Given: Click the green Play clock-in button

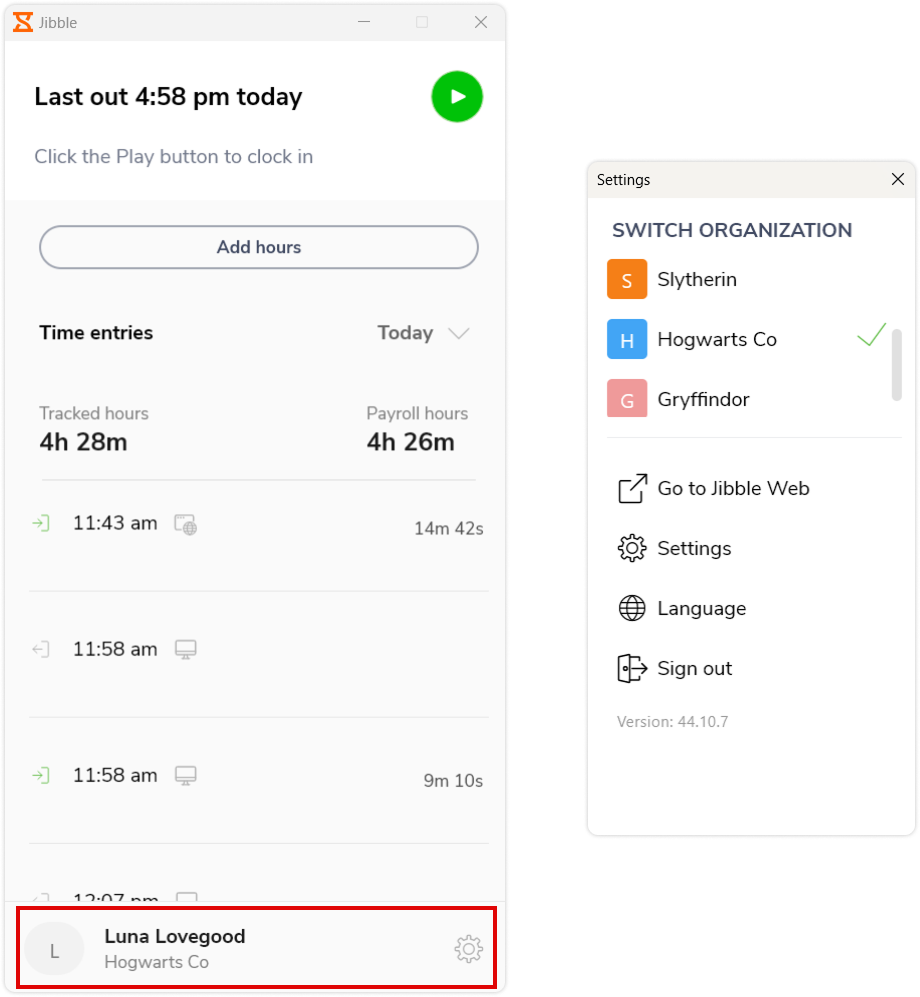Looking at the screenshot, I should [457, 97].
